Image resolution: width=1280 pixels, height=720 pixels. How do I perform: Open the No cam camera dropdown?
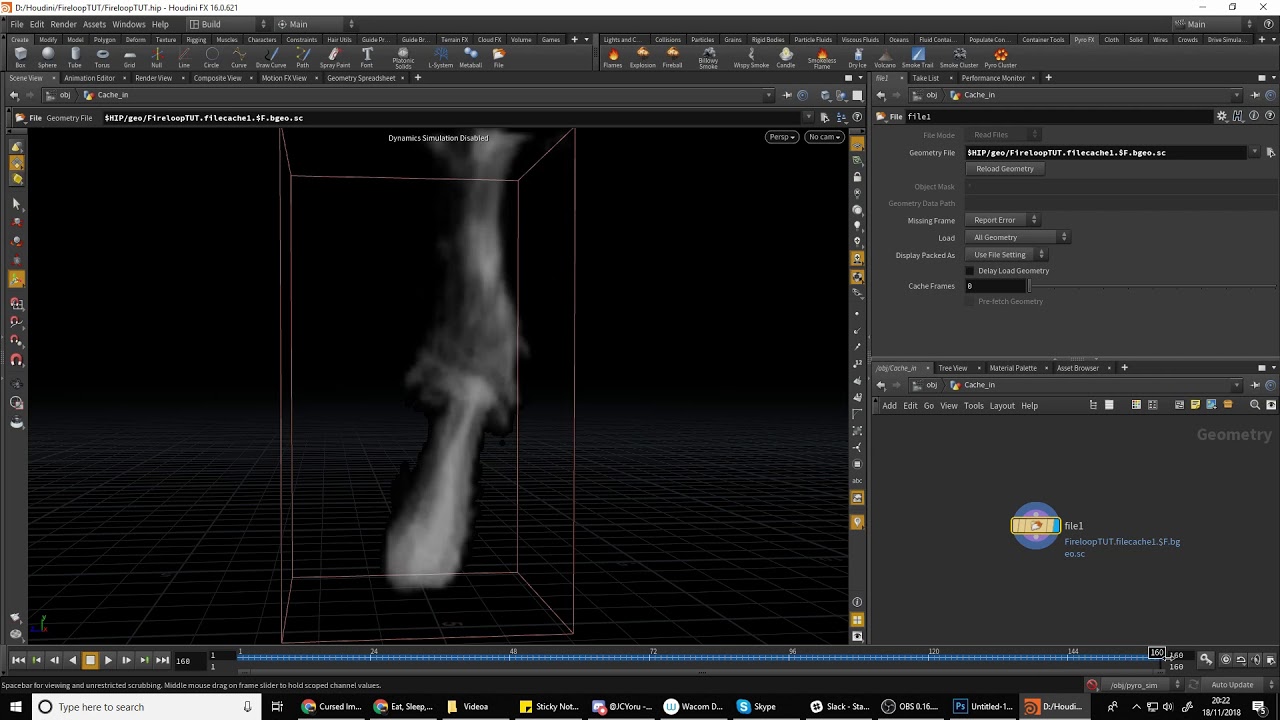(824, 137)
